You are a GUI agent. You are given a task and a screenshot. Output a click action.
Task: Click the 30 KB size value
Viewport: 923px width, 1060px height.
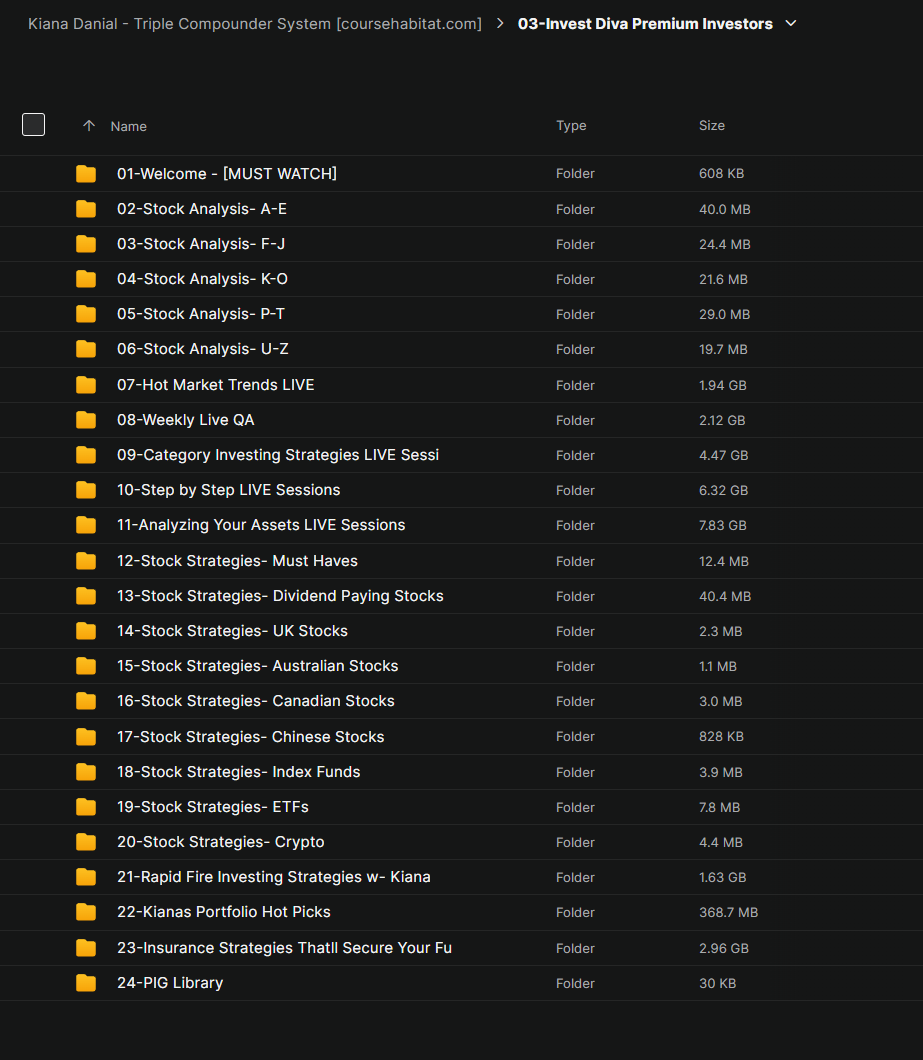click(717, 984)
